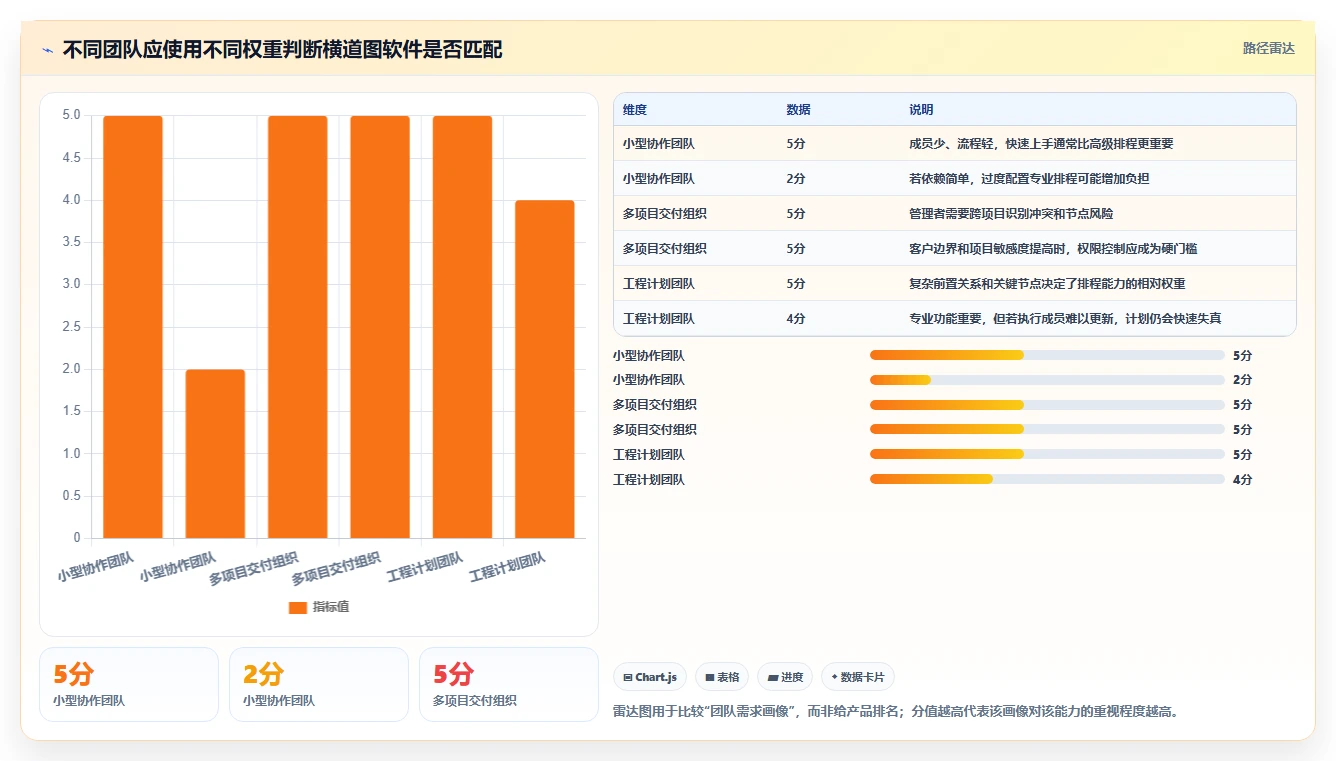The height and width of the screenshot is (761, 1336).
Task: Open the 2分 小型协作团队 stat card
Action: pos(319,684)
